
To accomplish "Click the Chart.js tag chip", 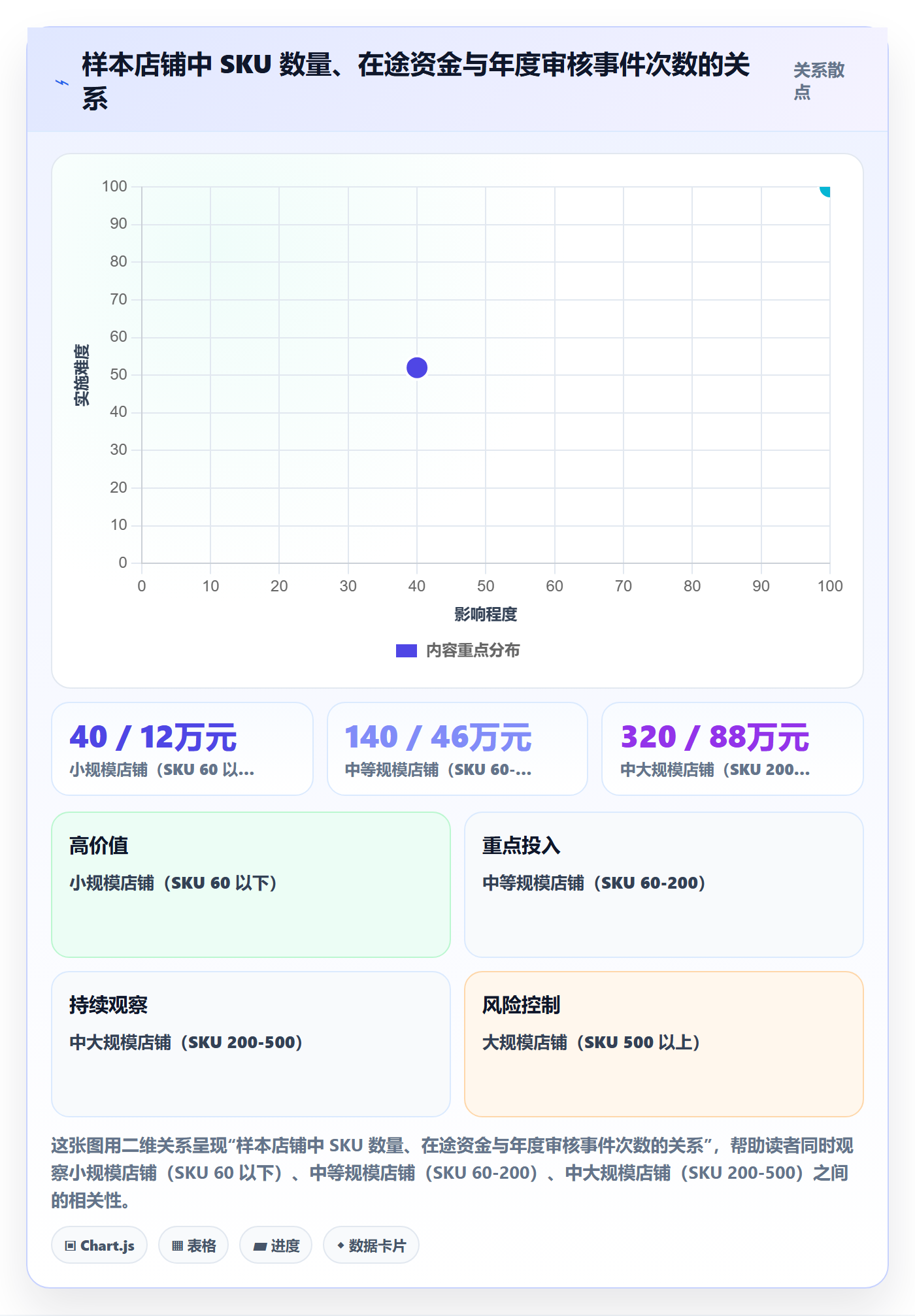I will click(99, 1245).
